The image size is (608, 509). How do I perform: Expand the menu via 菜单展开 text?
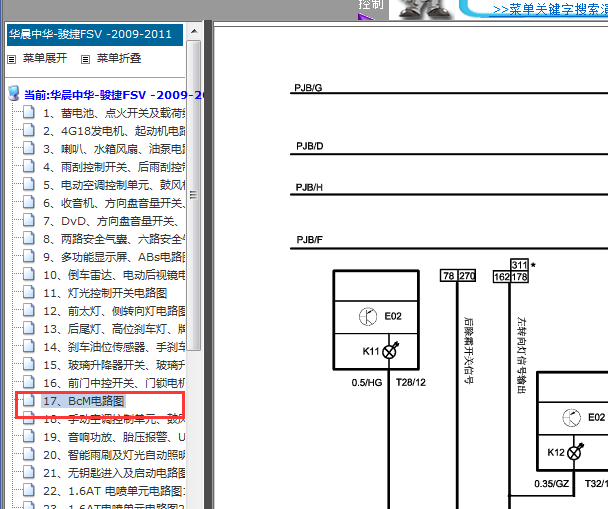(x=45, y=58)
